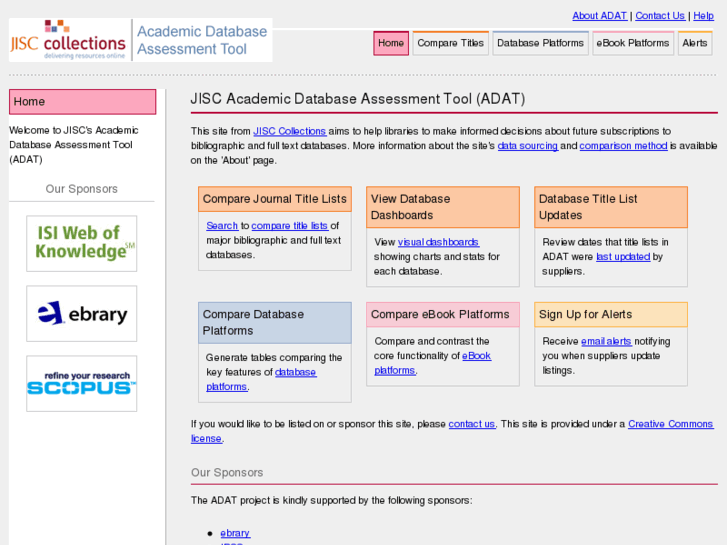The height and width of the screenshot is (545, 727).
Task: Click the Compare Journal Title Lists card header
Action: pyautogui.click(x=275, y=199)
